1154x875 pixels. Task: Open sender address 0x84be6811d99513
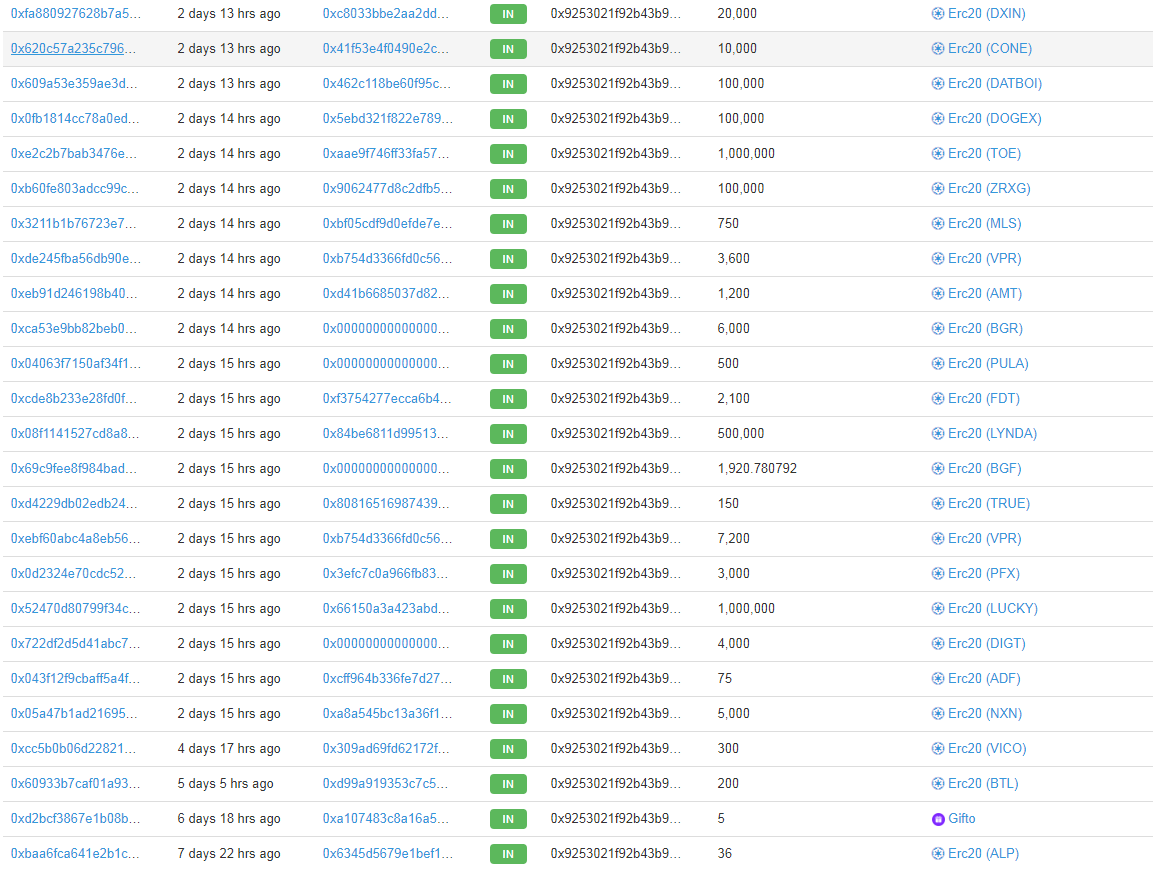click(385, 433)
